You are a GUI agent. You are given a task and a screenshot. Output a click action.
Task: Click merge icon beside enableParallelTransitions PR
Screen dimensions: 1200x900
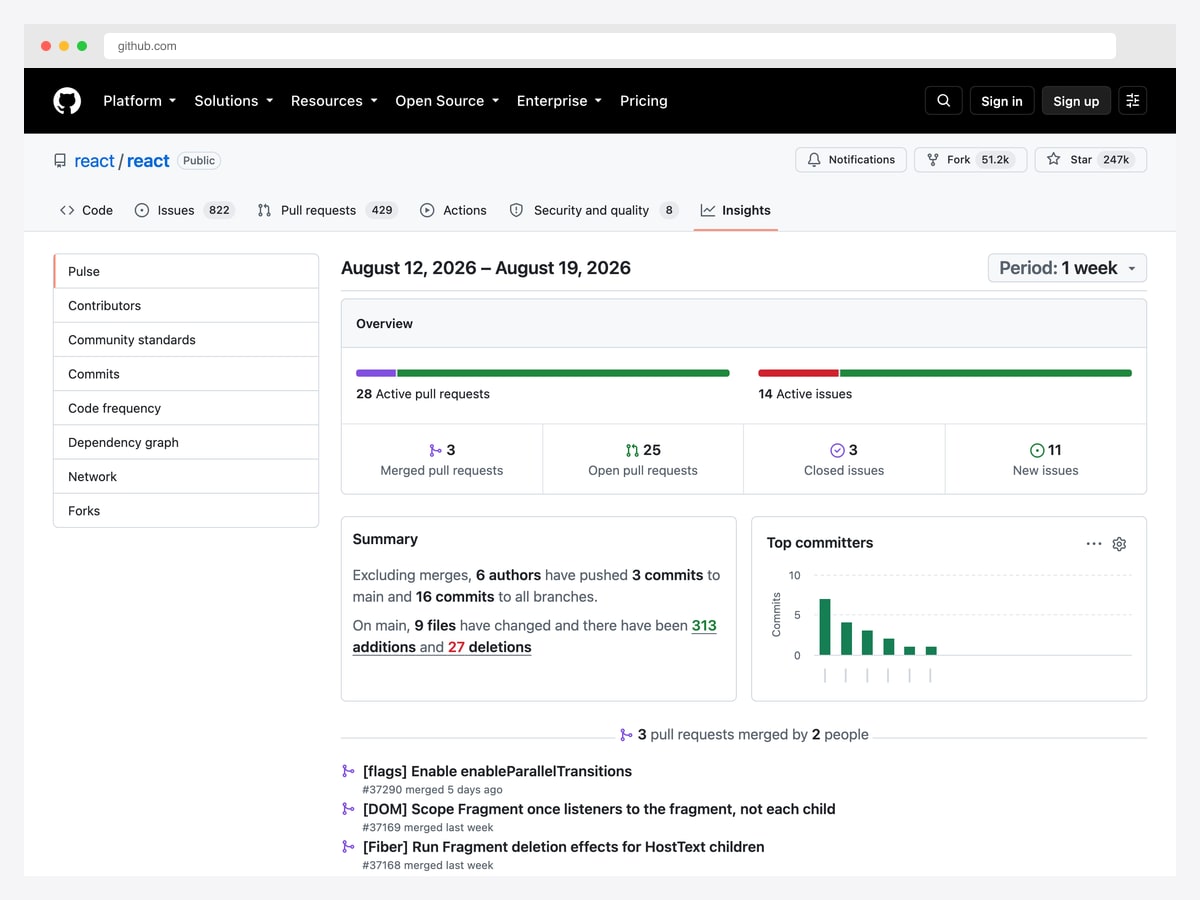(348, 771)
